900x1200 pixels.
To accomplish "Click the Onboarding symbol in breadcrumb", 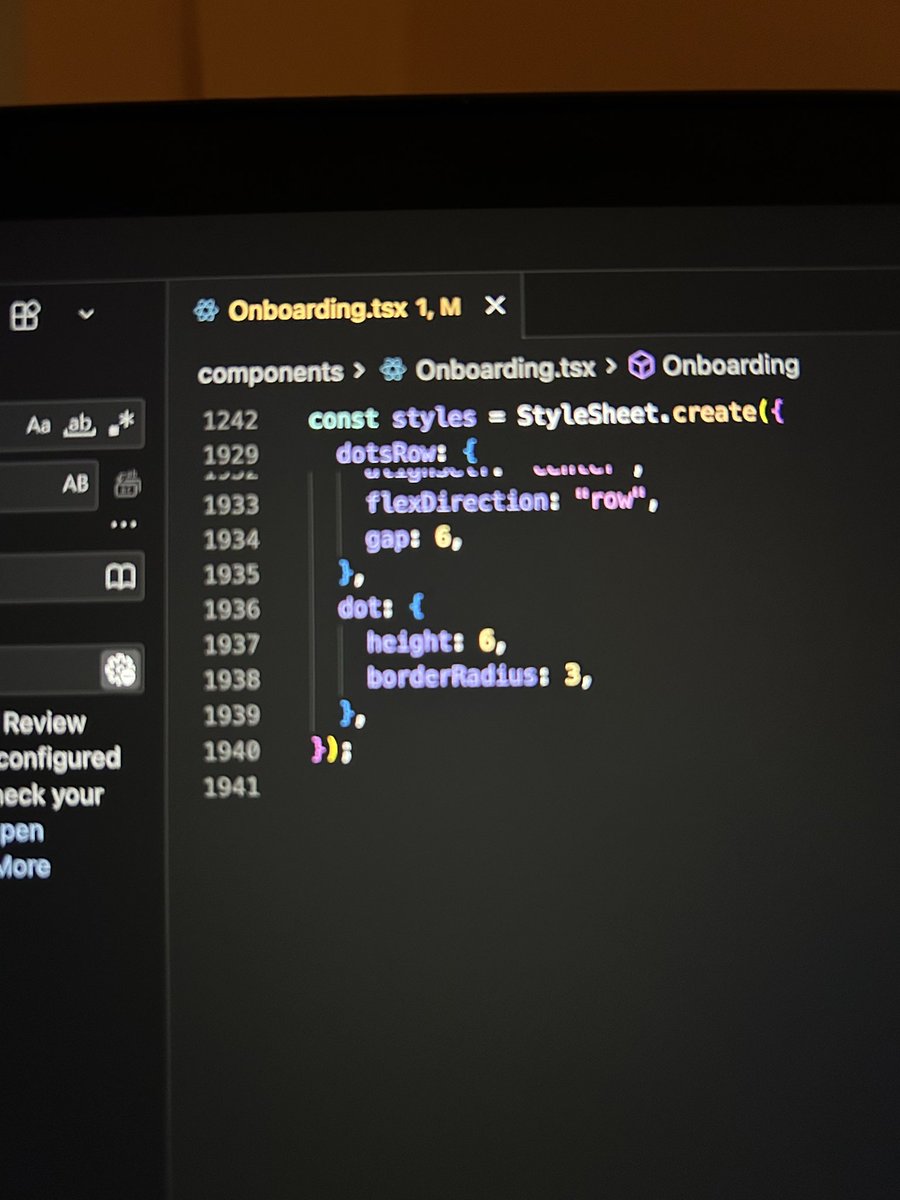I will [x=730, y=366].
